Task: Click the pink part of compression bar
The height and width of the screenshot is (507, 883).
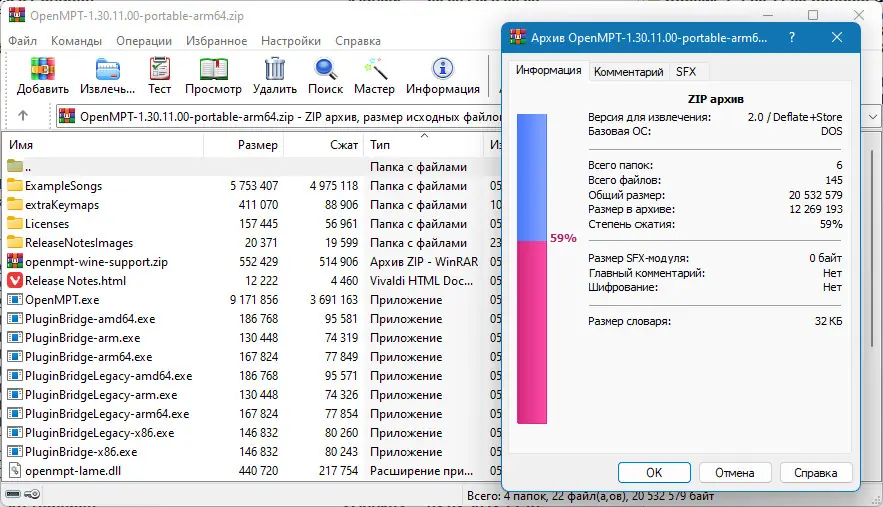Action: click(532, 332)
